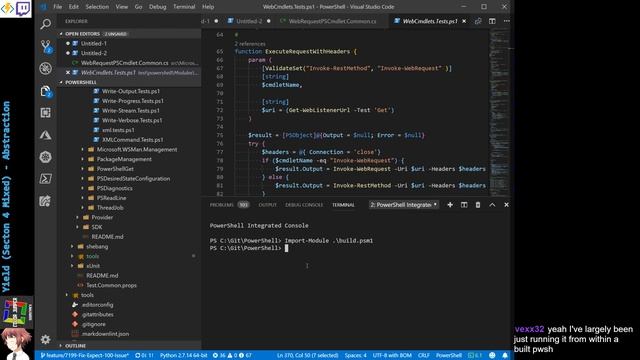Screen dimensions: 640x360
Task: Maximize the terminal panel with the up chevron
Action: click(492, 205)
